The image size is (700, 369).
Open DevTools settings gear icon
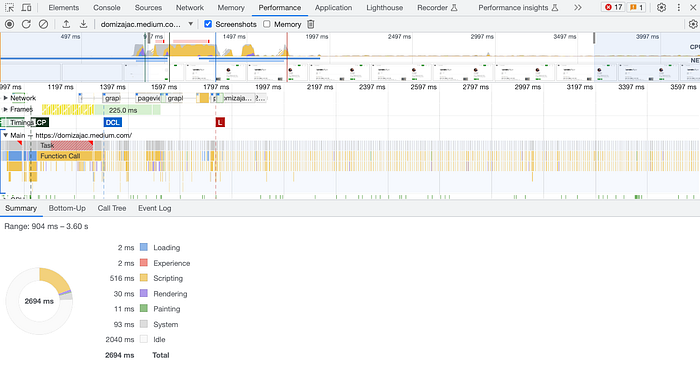pyautogui.click(x=662, y=8)
